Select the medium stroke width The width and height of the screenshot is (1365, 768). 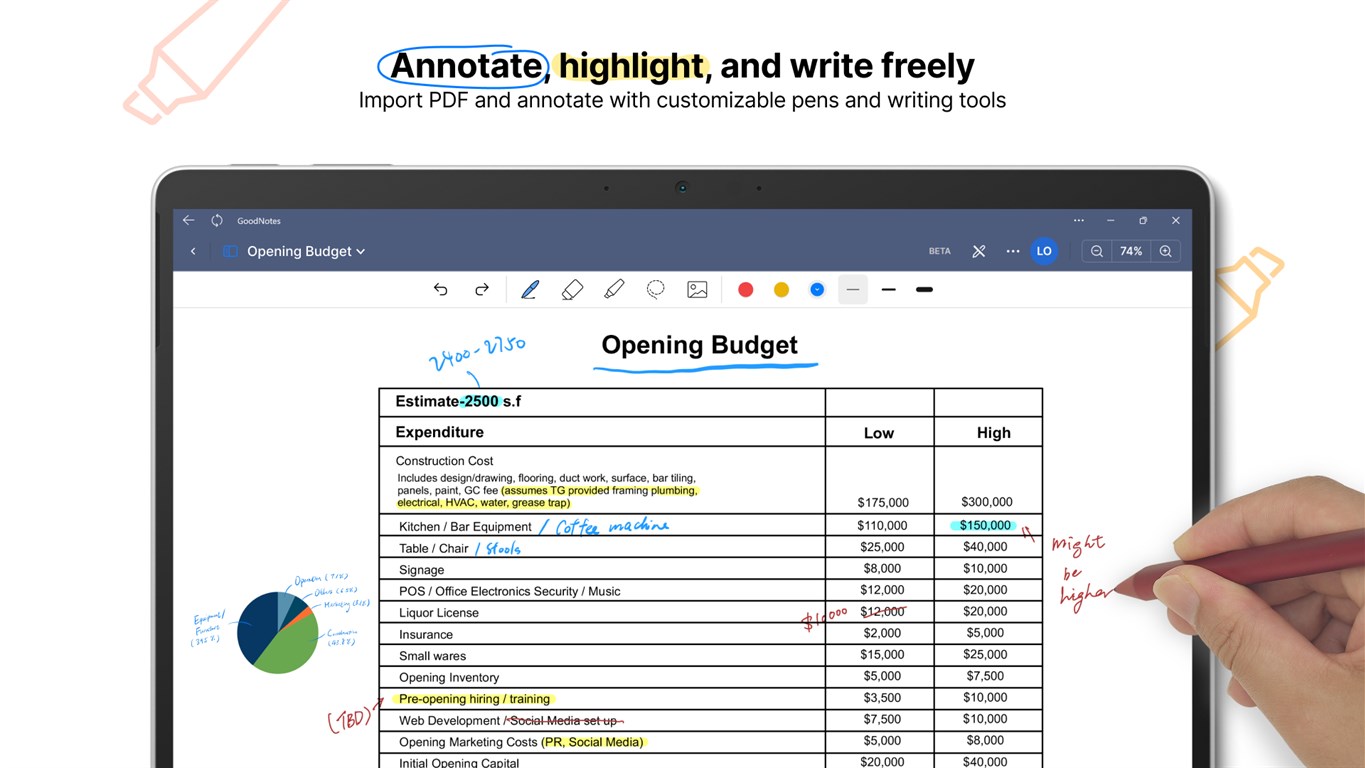pyautogui.click(x=888, y=290)
